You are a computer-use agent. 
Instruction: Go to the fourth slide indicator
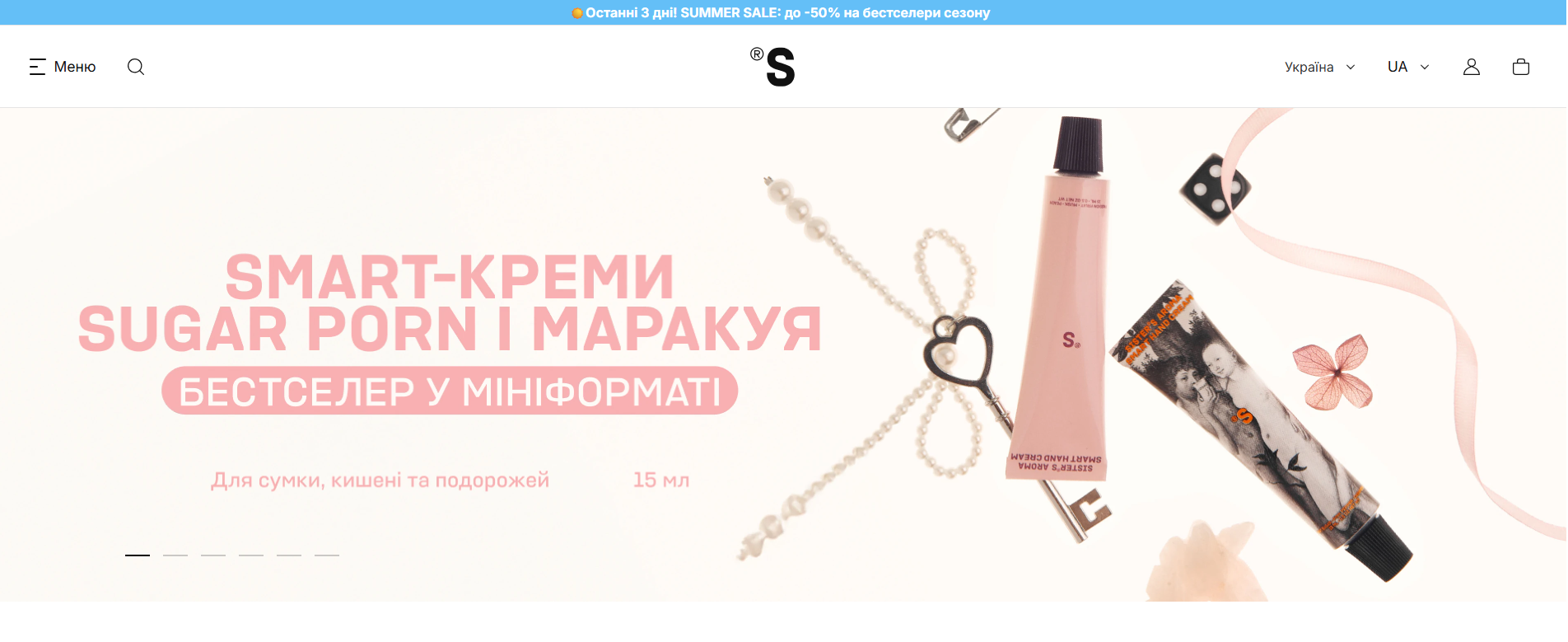tap(251, 555)
